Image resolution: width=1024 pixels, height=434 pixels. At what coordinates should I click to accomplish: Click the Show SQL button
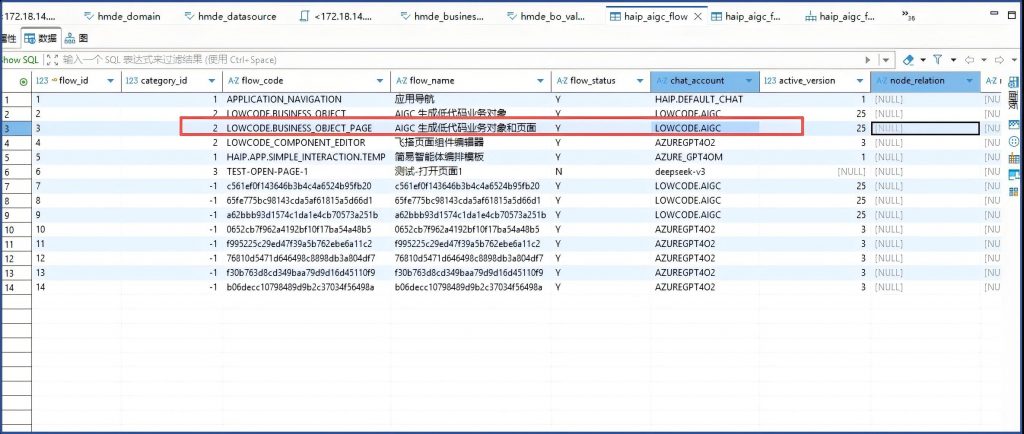[18, 60]
